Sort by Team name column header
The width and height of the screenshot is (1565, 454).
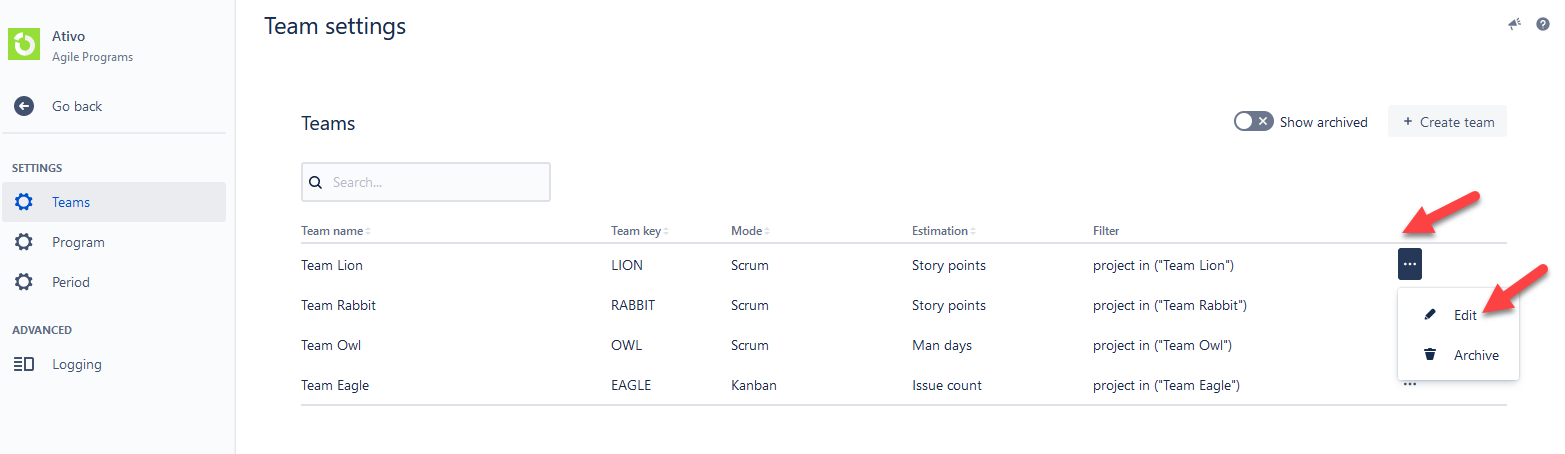(x=335, y=231)
